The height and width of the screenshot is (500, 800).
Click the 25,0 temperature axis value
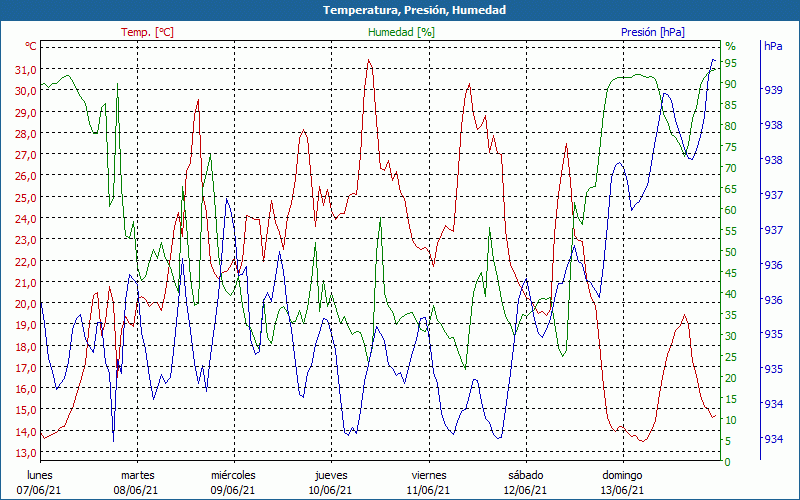click(x=24, y=197)
